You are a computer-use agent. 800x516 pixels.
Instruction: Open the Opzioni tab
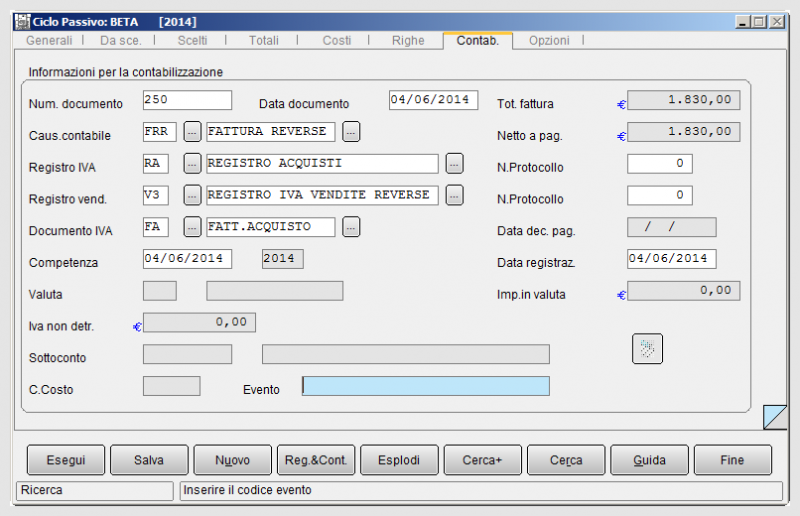pyautogui.click(x=549, y=40)
